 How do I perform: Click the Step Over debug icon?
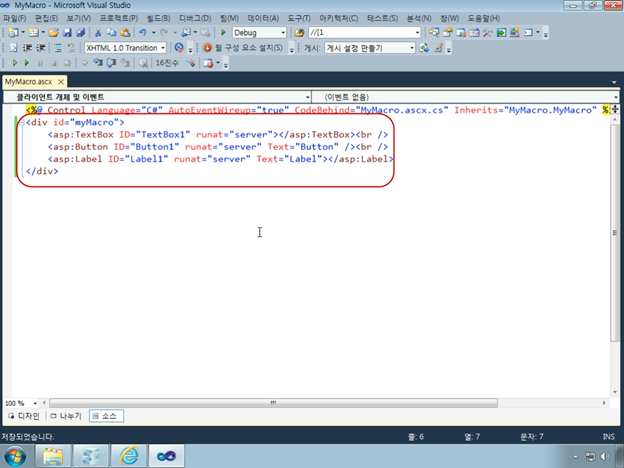(111, 63)
